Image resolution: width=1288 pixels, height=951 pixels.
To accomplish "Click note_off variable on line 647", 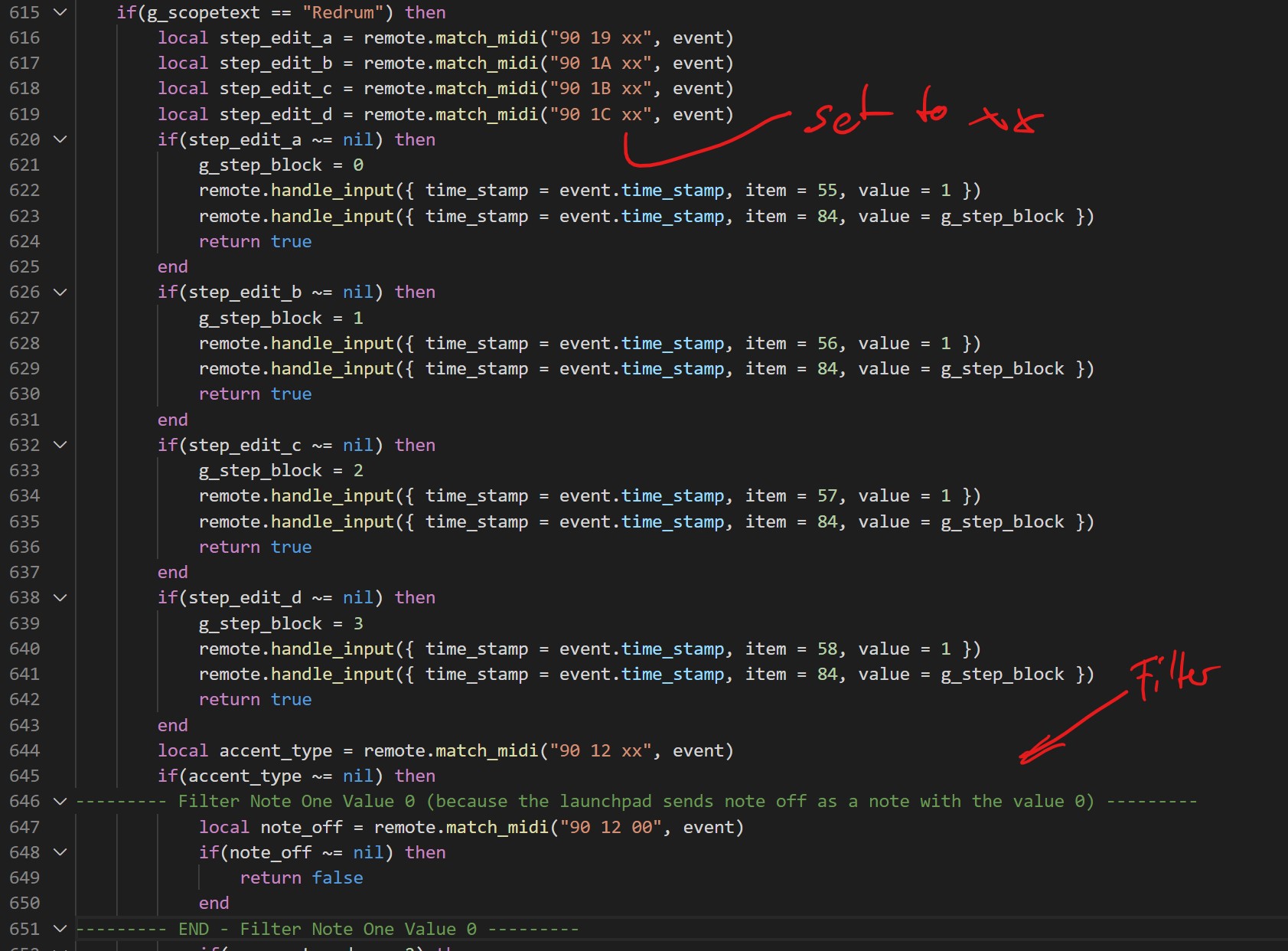I will tap(302, 828).
